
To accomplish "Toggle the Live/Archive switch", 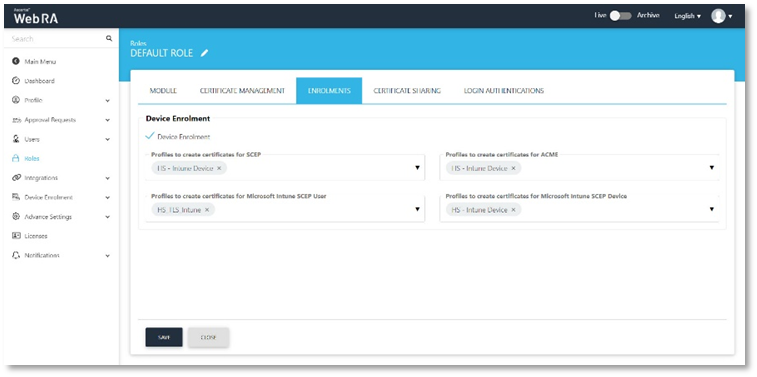I will pyautogui.click(x=620, y=16).
